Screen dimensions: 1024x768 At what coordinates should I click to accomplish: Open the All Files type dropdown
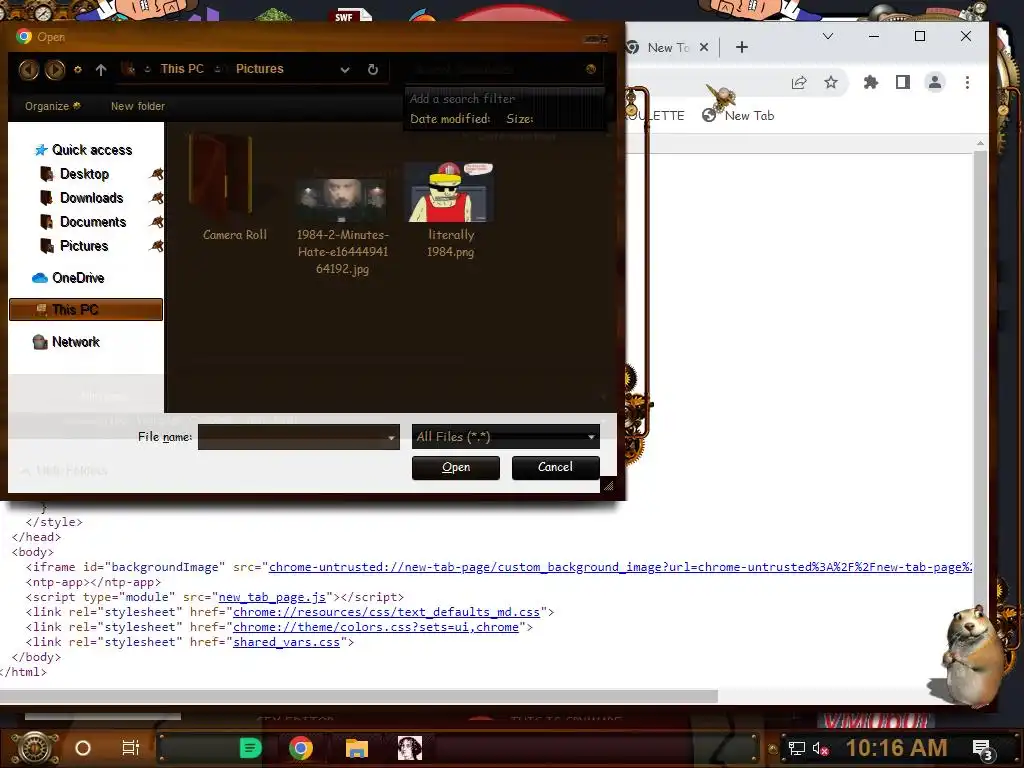click(x=505, y=437)
